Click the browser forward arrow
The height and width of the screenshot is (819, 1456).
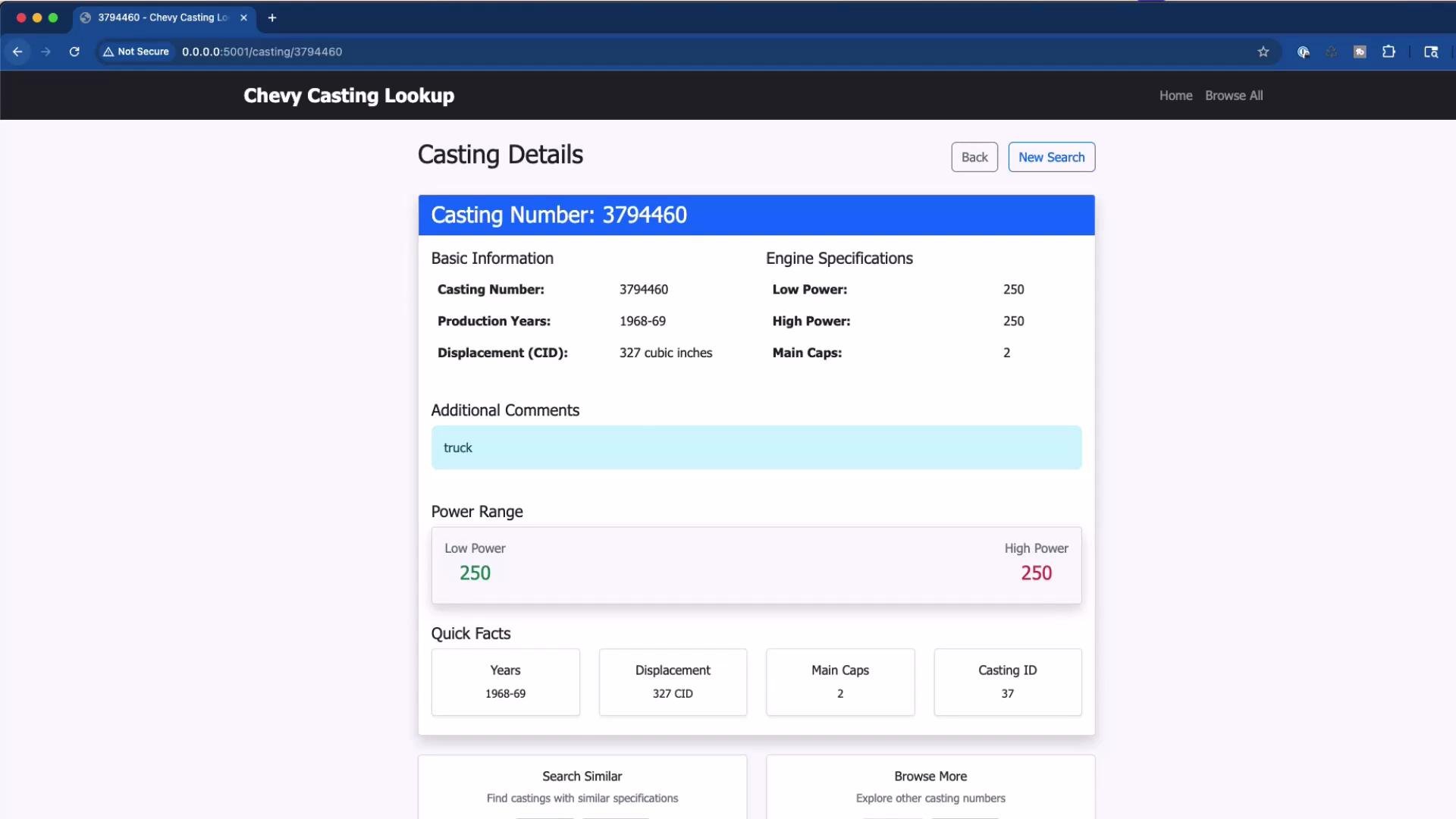click(x=46, y=52)
